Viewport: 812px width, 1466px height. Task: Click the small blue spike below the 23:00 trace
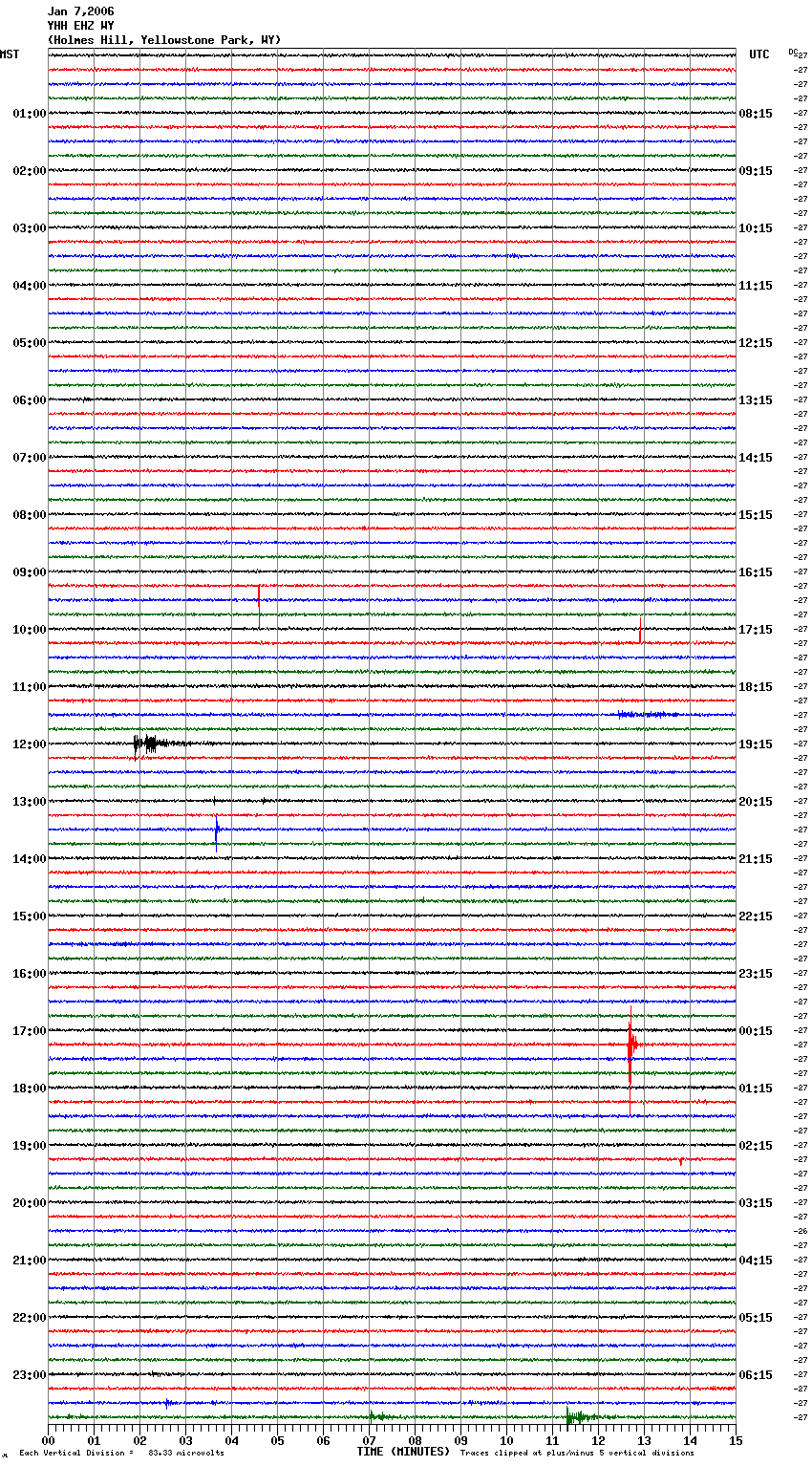(x=167, y=1402)
